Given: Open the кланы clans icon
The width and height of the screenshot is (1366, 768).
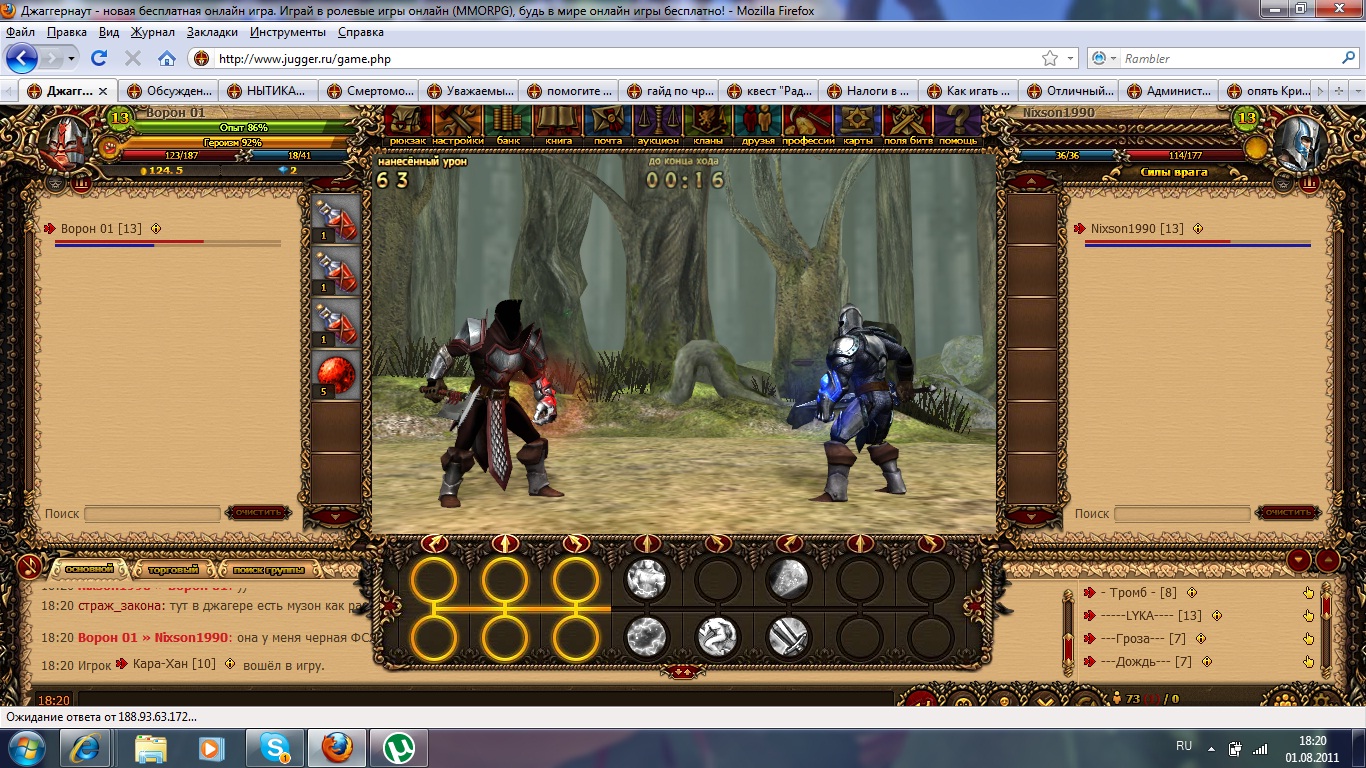Looking at the screenshot, I should click(708, 125).
